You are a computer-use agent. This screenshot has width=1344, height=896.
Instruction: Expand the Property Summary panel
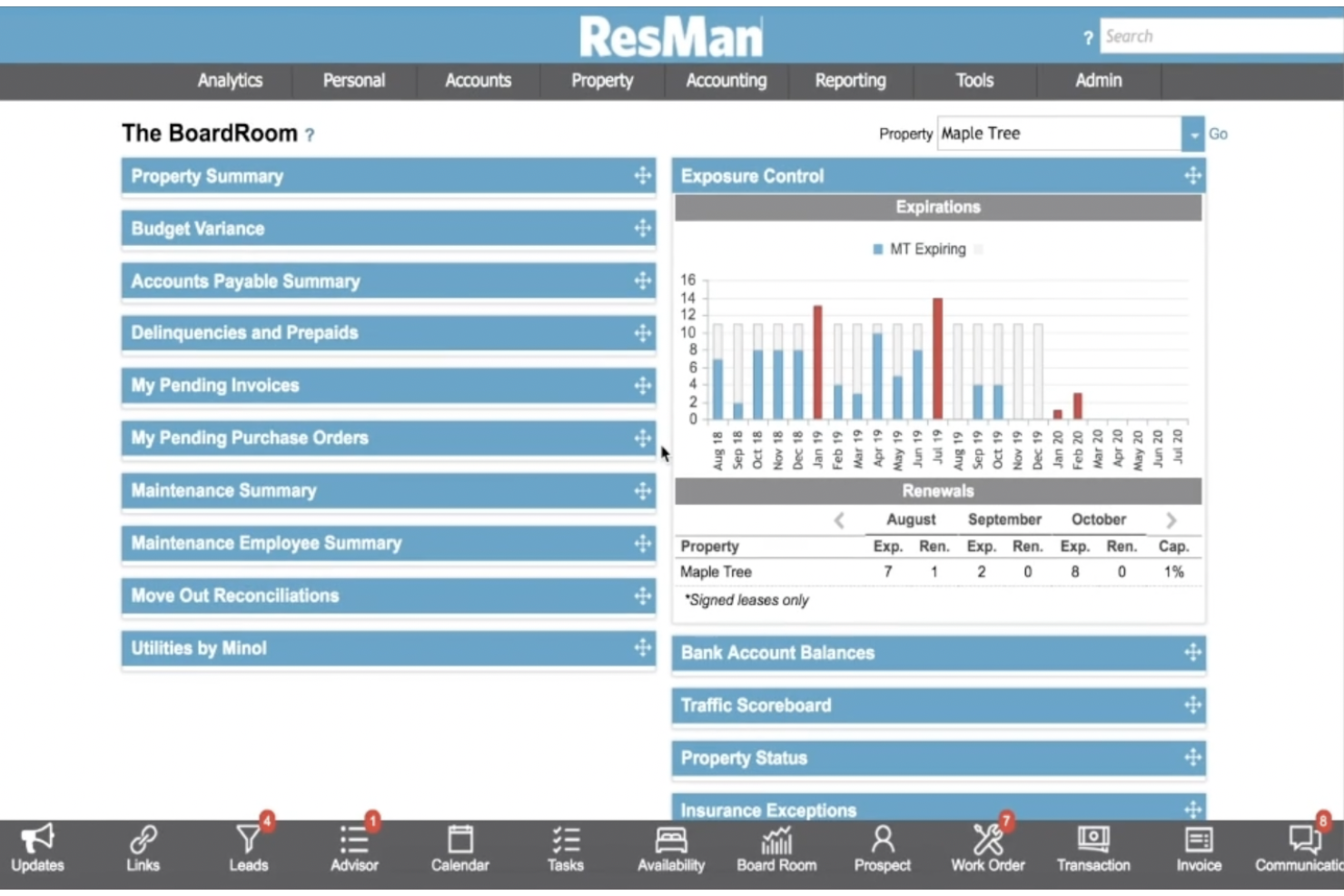tap(388, 176)
